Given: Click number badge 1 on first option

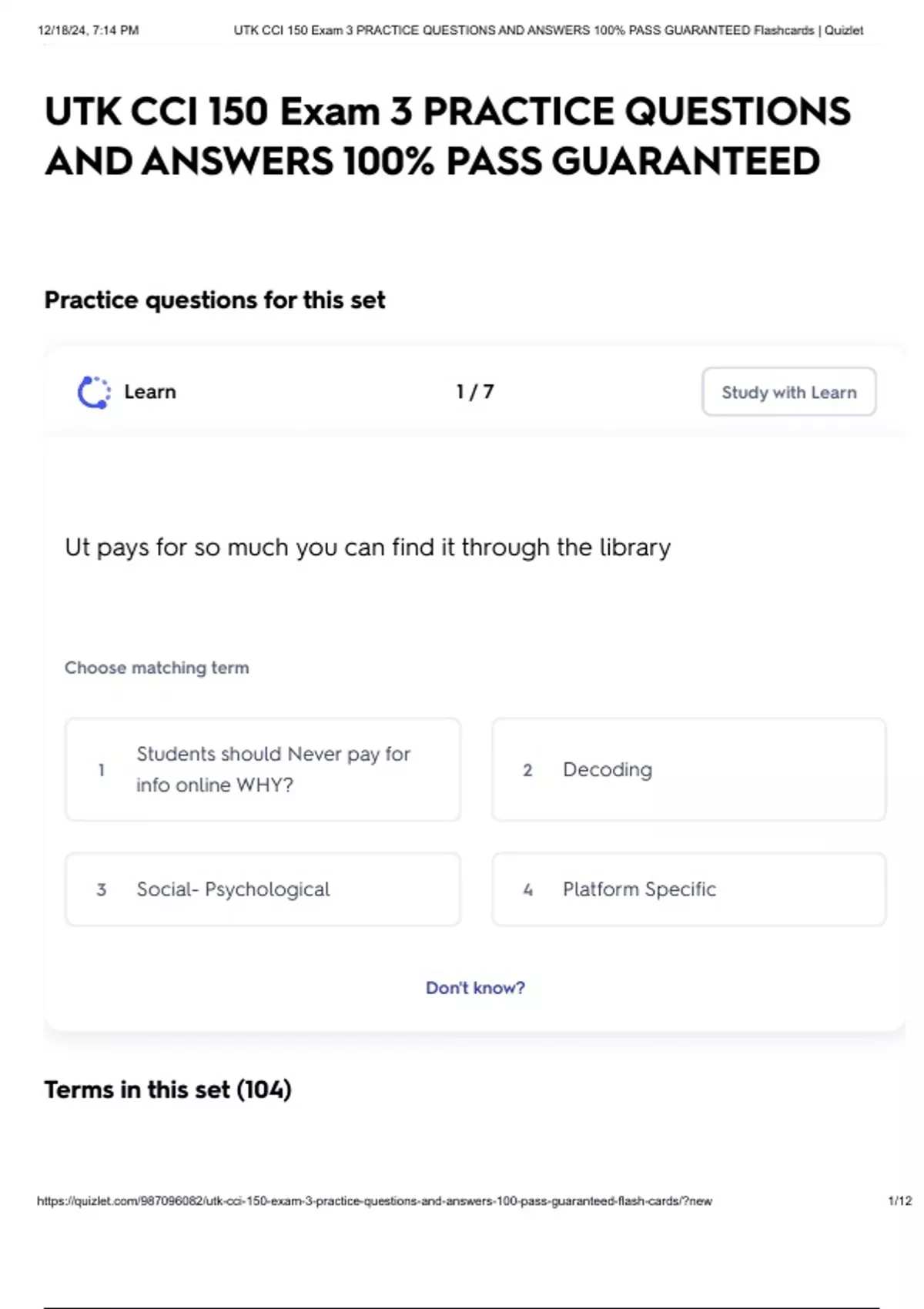Looking at the screenshot, I should (101, 769).
